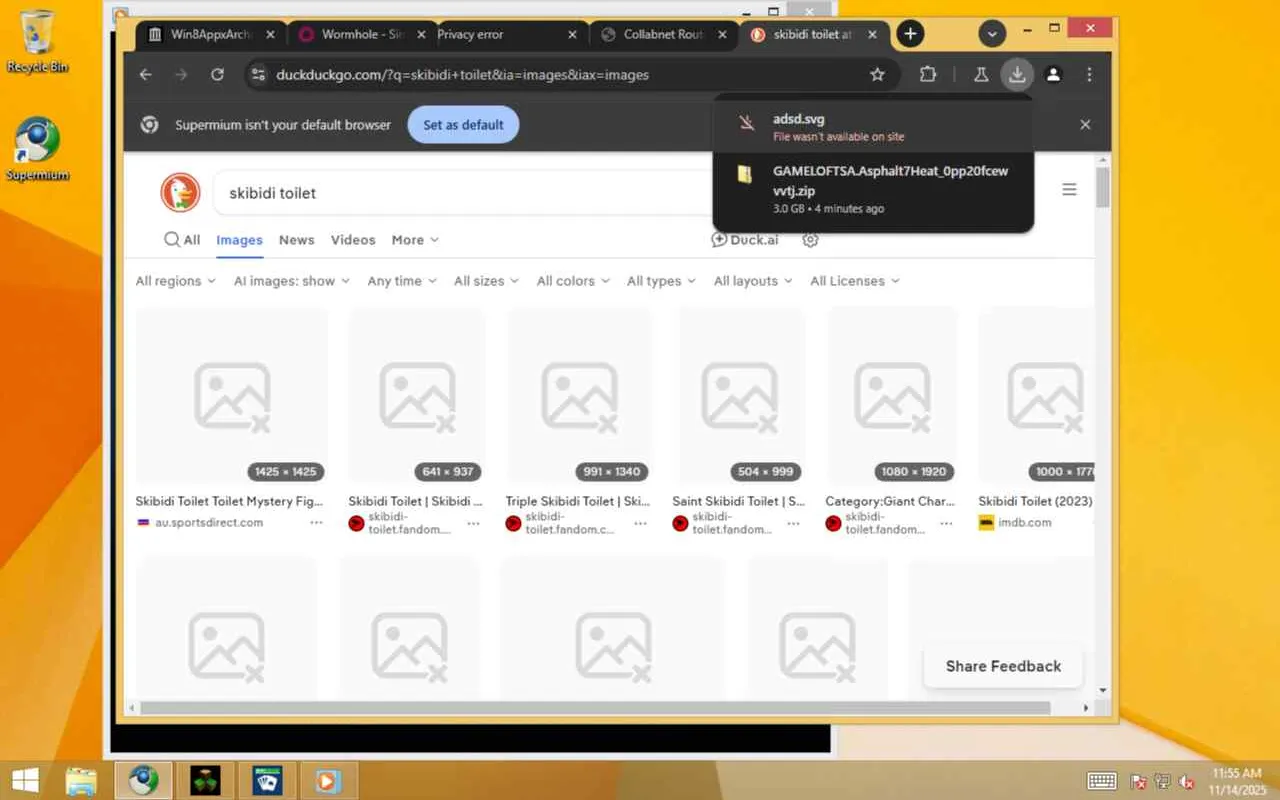Open search settings gear beside Duck.ai
Viewport: 1280px width, 800px height.
(x=811, y=240)
